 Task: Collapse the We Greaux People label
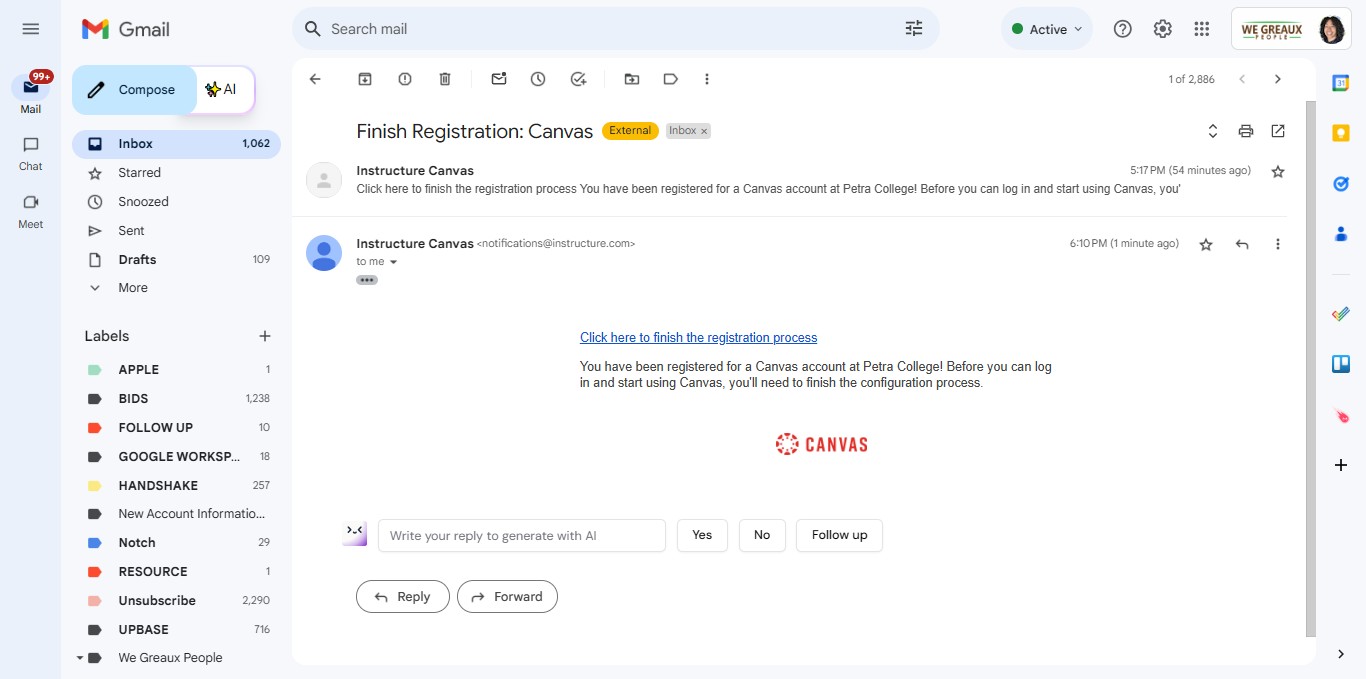80,657
